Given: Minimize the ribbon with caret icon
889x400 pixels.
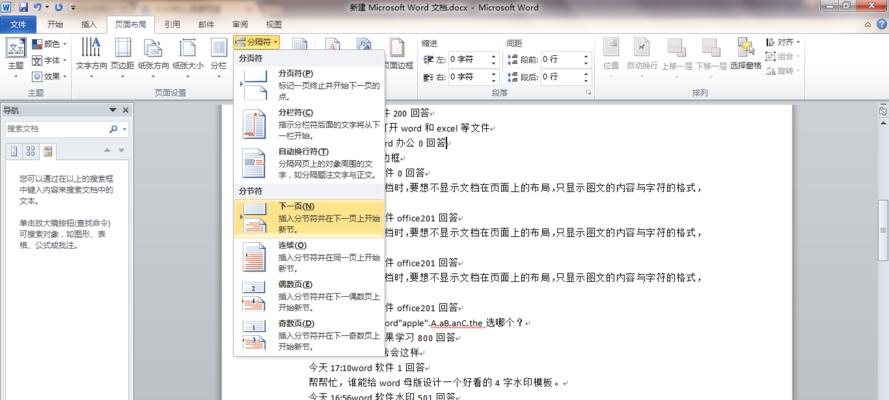Looking at the screenshot, I should [868, 25].
